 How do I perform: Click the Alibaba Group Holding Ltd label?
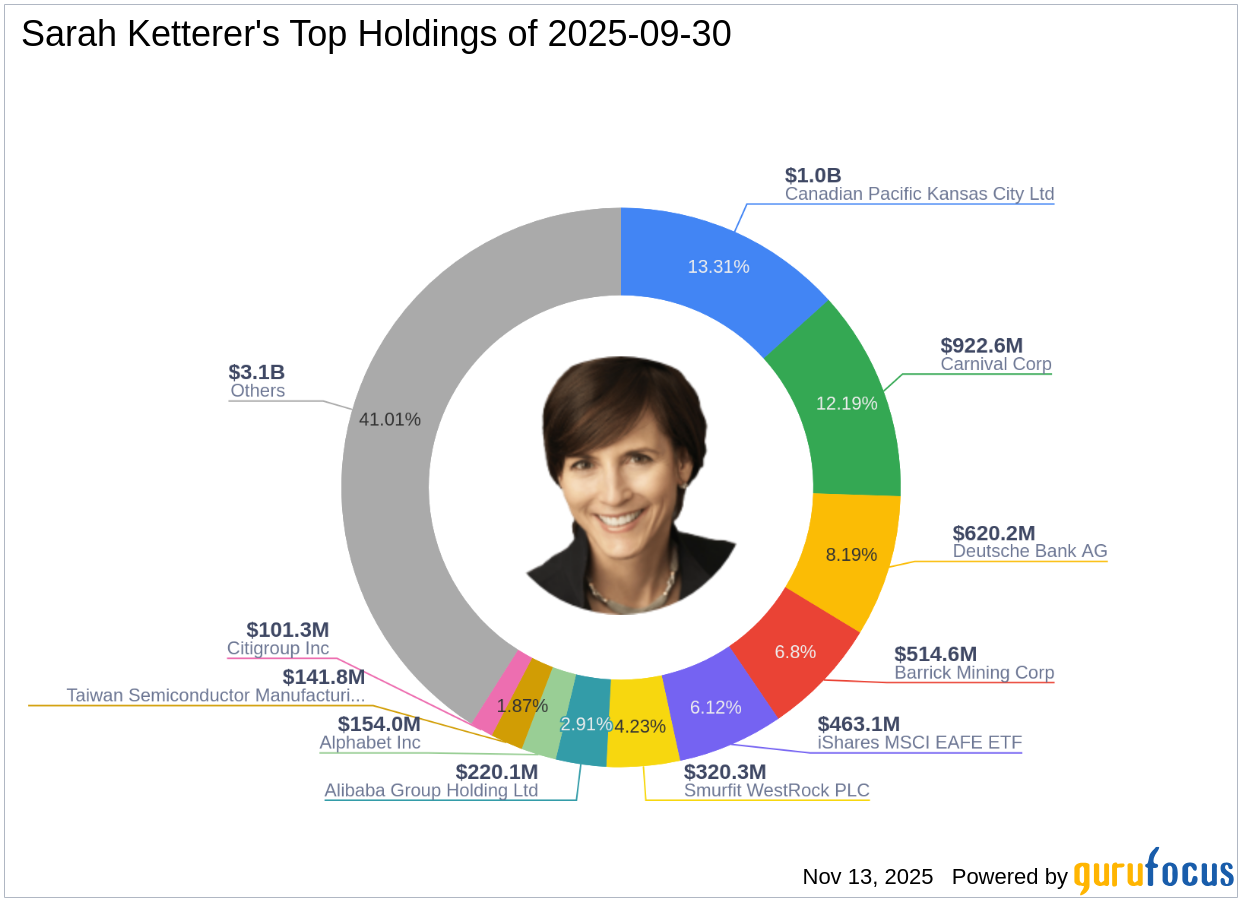click(431, 790)
